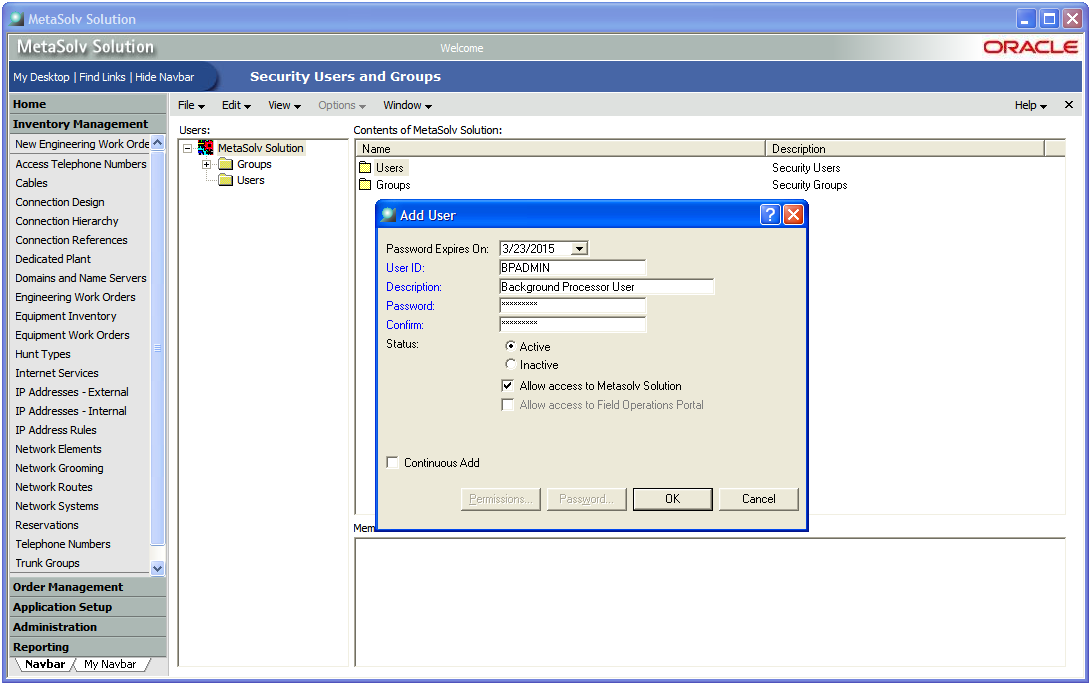Click inside the User ID input field
Screen dimensions: 1092x685
[x=572, y=267]
